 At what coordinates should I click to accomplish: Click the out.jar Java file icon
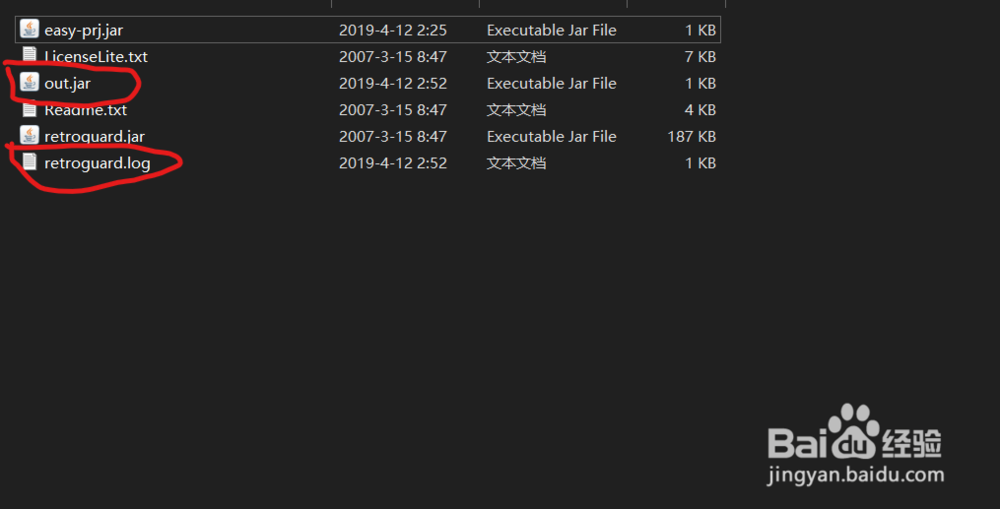(30, 83)
